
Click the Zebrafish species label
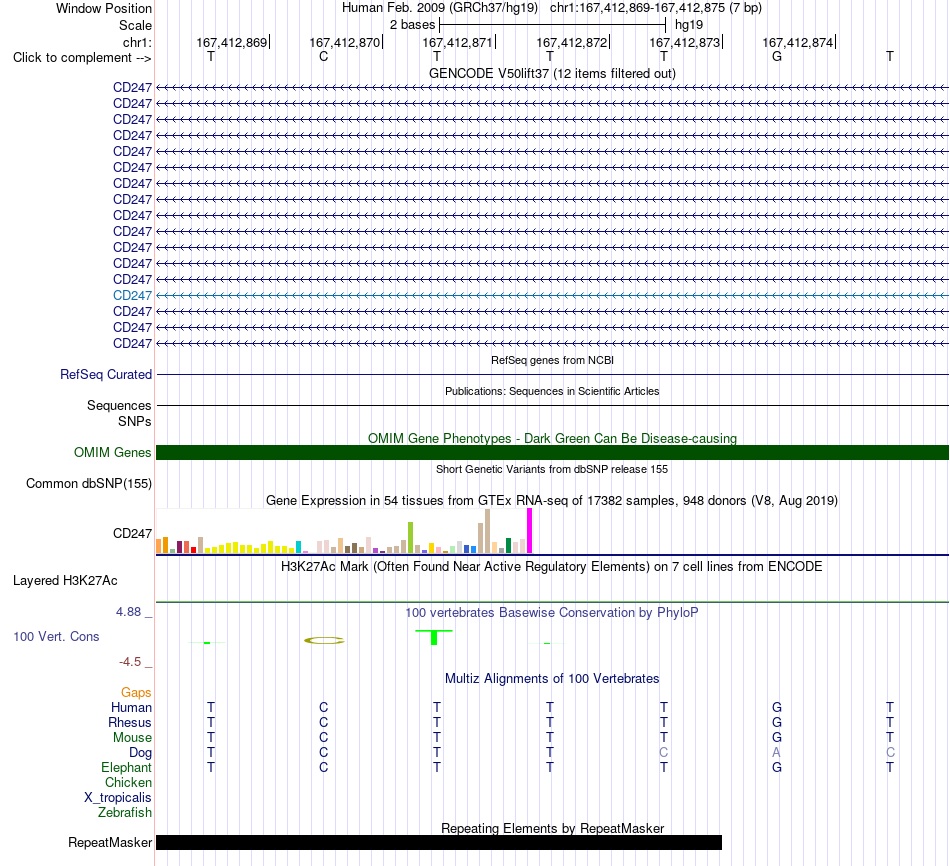click(x=125, y=813)
